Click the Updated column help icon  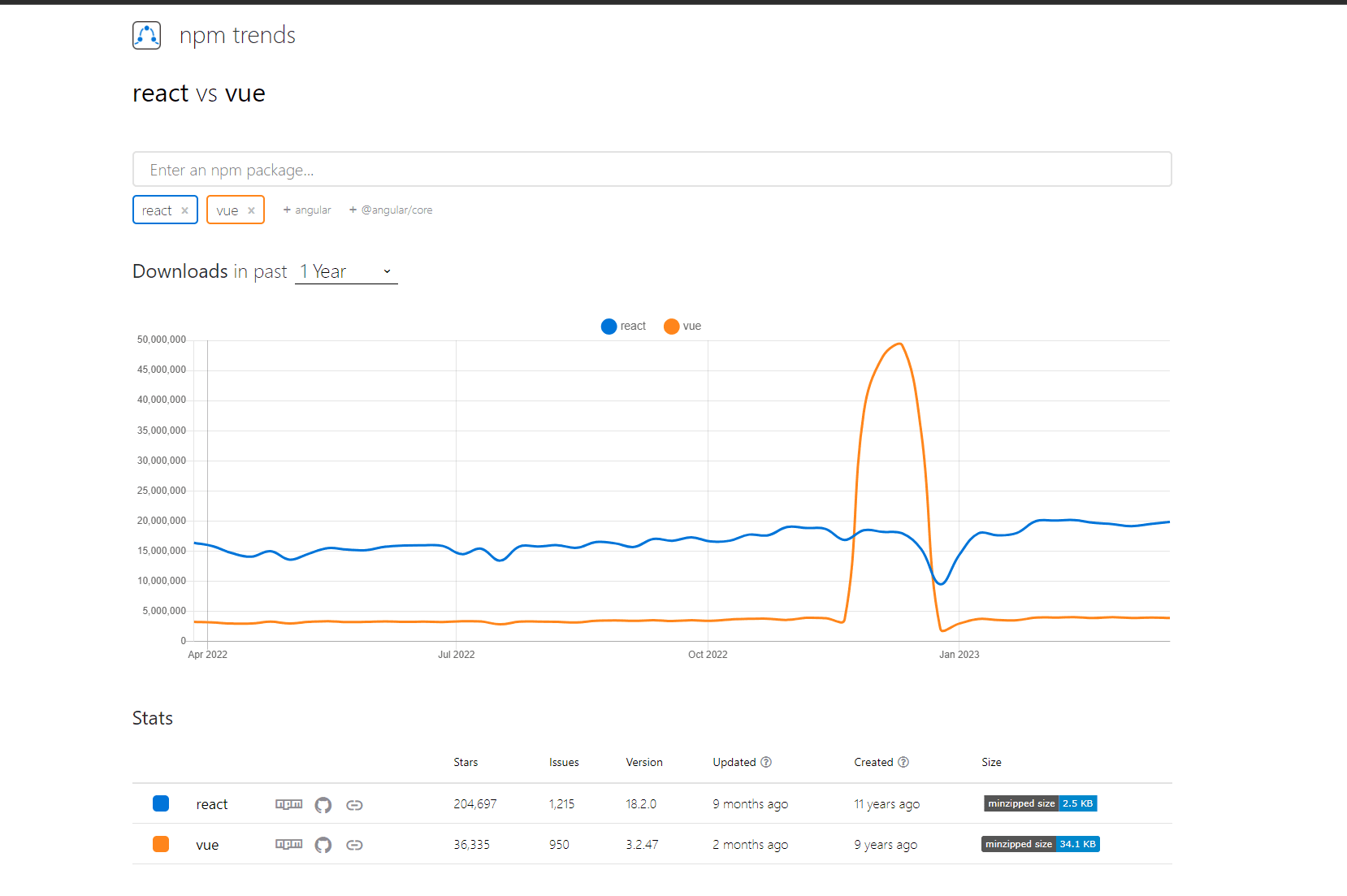click(x=766, y=762)
